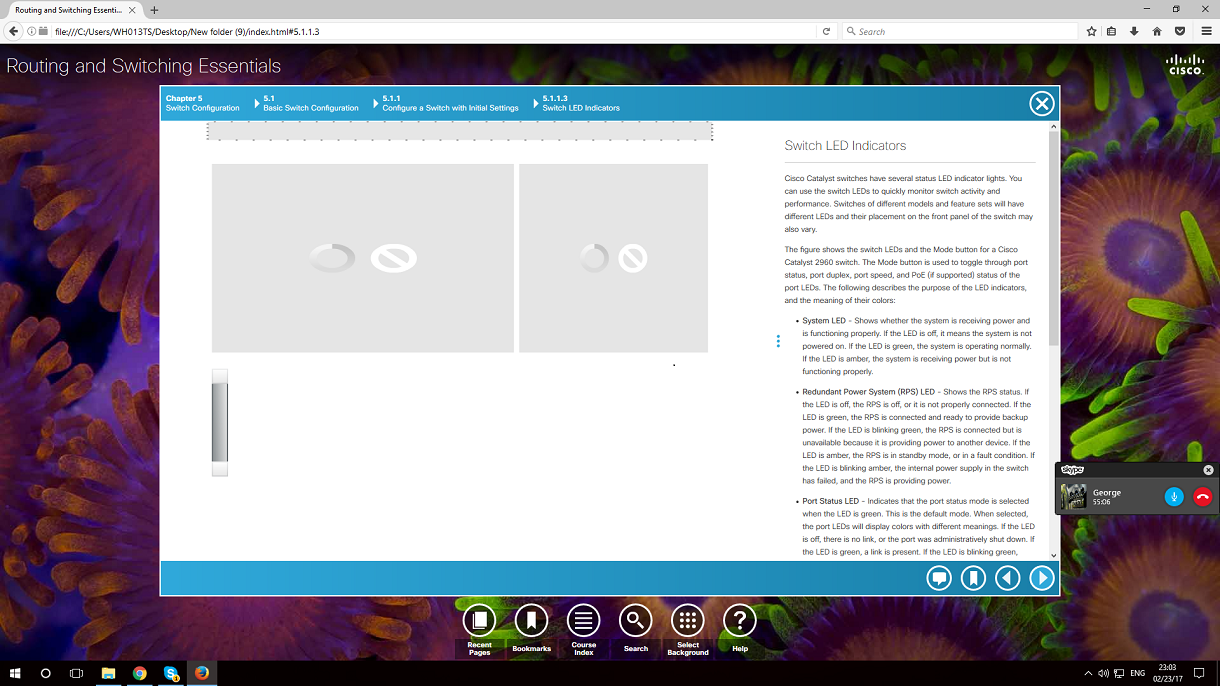Click Firefox taskbar icon
Viewport: 1220px width, 686px height.
pos(202,673)
